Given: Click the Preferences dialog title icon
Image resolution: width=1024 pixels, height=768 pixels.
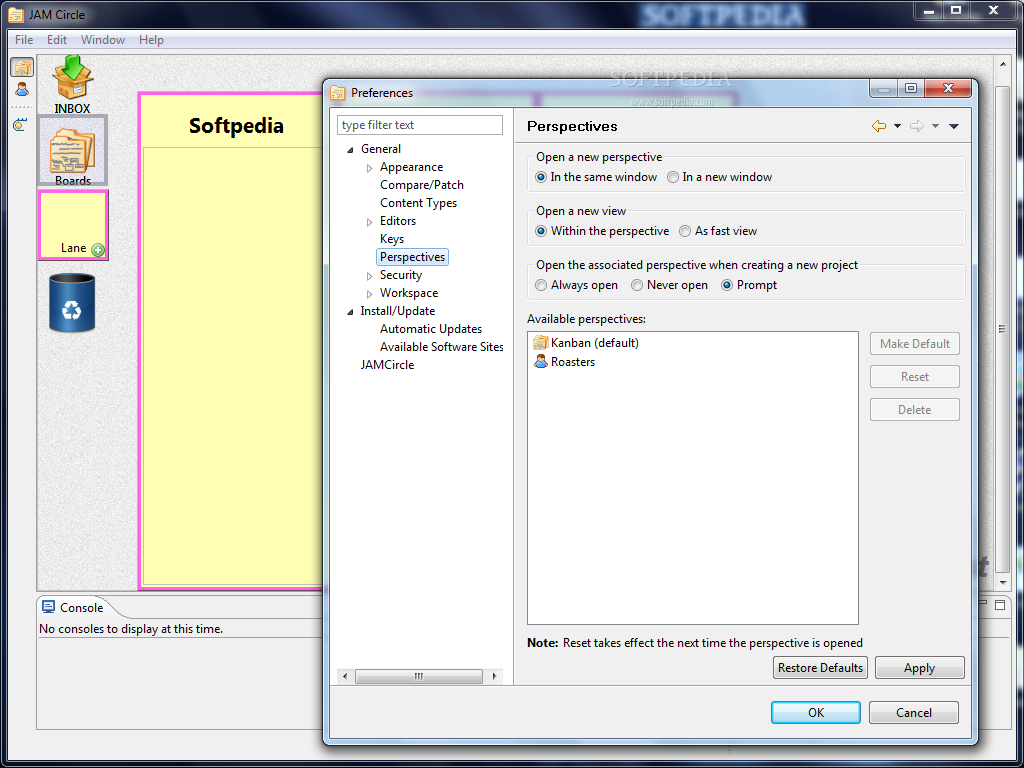Looking at the screenshot, I should [x=338, y=93].
